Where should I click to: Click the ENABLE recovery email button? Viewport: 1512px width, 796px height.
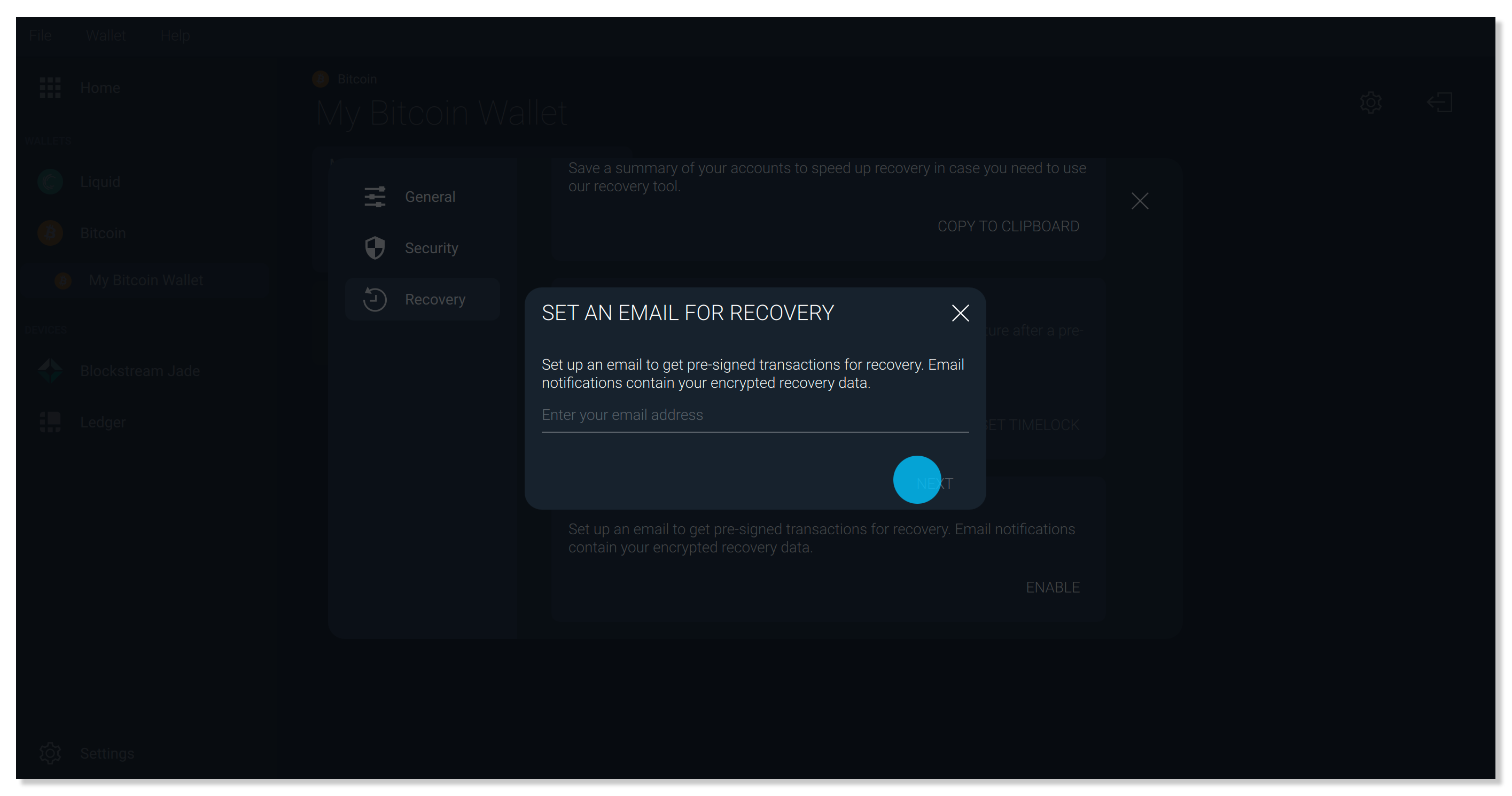pos(1053,587)
